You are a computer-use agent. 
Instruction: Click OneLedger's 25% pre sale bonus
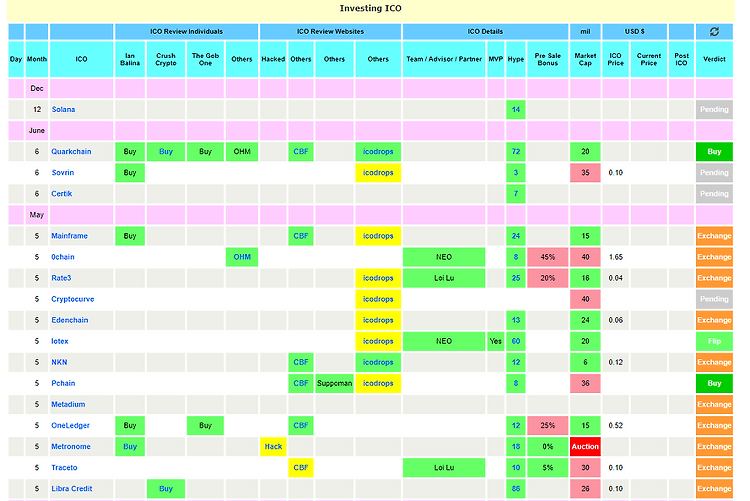click(548, 425)
